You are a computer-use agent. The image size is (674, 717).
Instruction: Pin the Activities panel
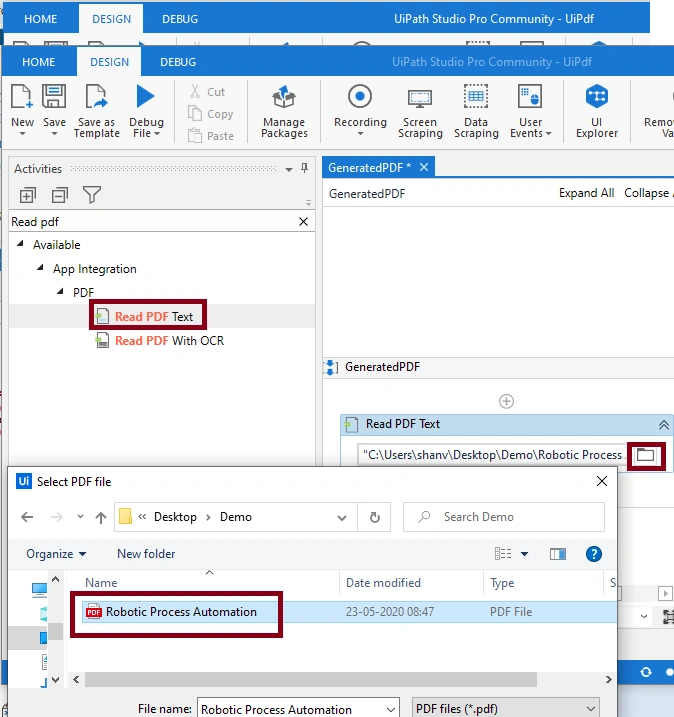[305, 168]
